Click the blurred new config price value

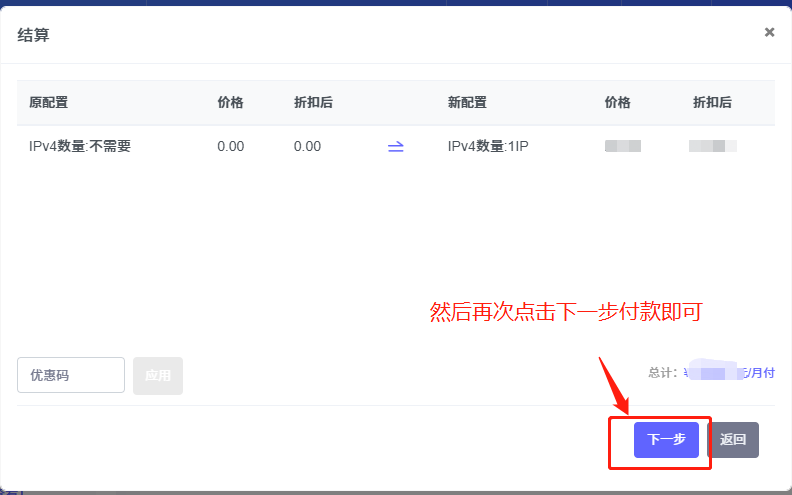623,147
